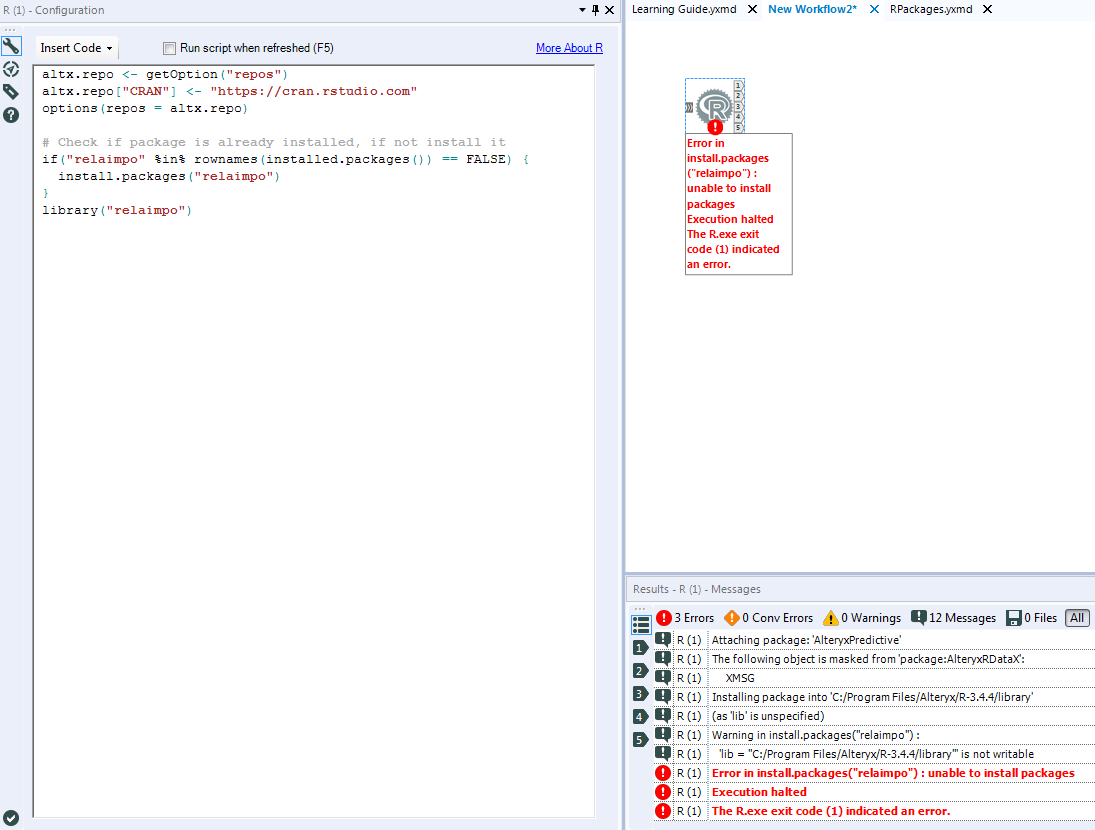Click the Help question mark icon
This screenshot has width=1095, height=830.
coord(12,115)
